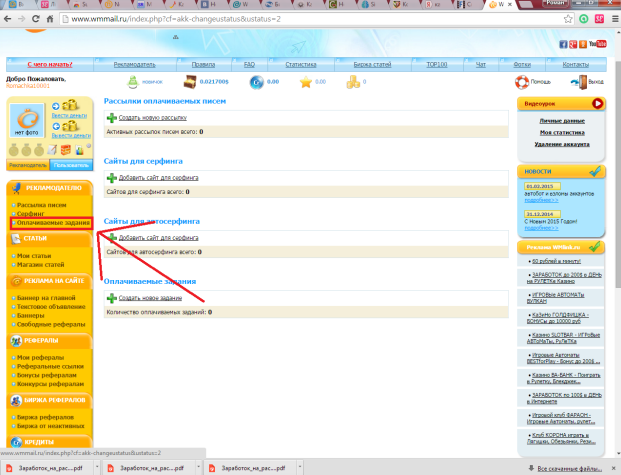Open Конкурсы рефералам sidebar item
Viewport: 621px width, 475px height.
click(50, 384)
